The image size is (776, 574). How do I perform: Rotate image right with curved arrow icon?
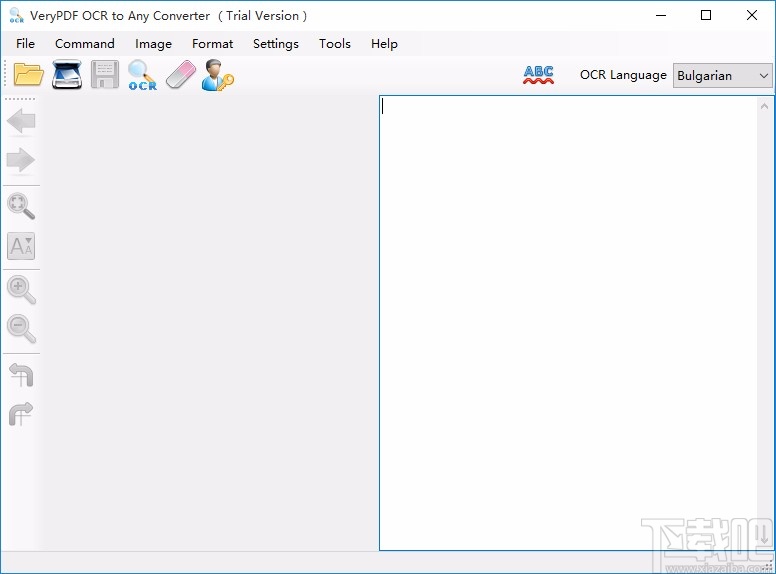click(x=21, y=414)
